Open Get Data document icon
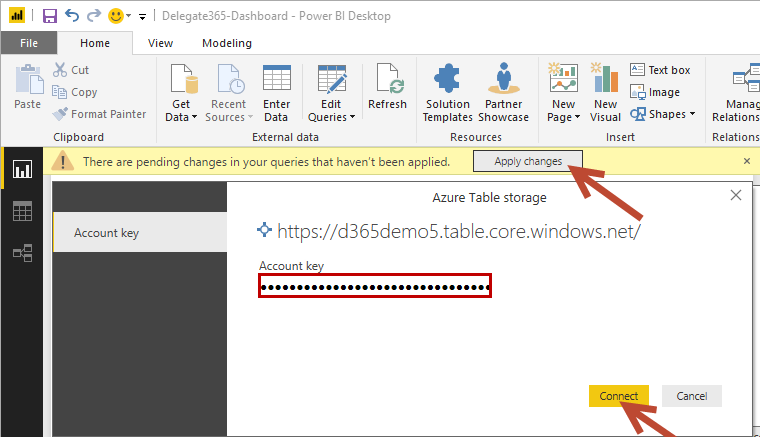 184,78
